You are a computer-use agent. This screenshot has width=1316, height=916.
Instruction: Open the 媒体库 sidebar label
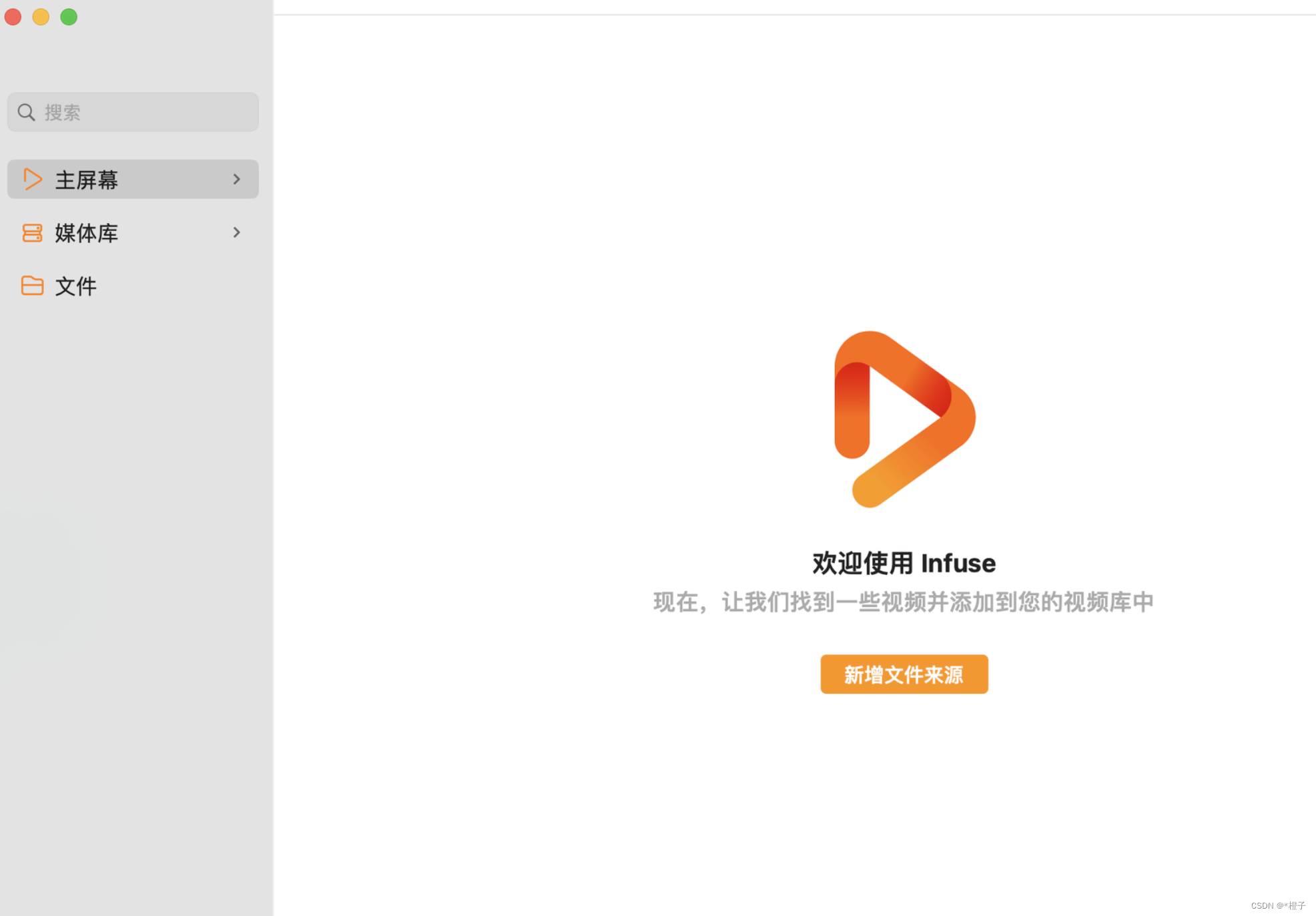tap(87, 233)
